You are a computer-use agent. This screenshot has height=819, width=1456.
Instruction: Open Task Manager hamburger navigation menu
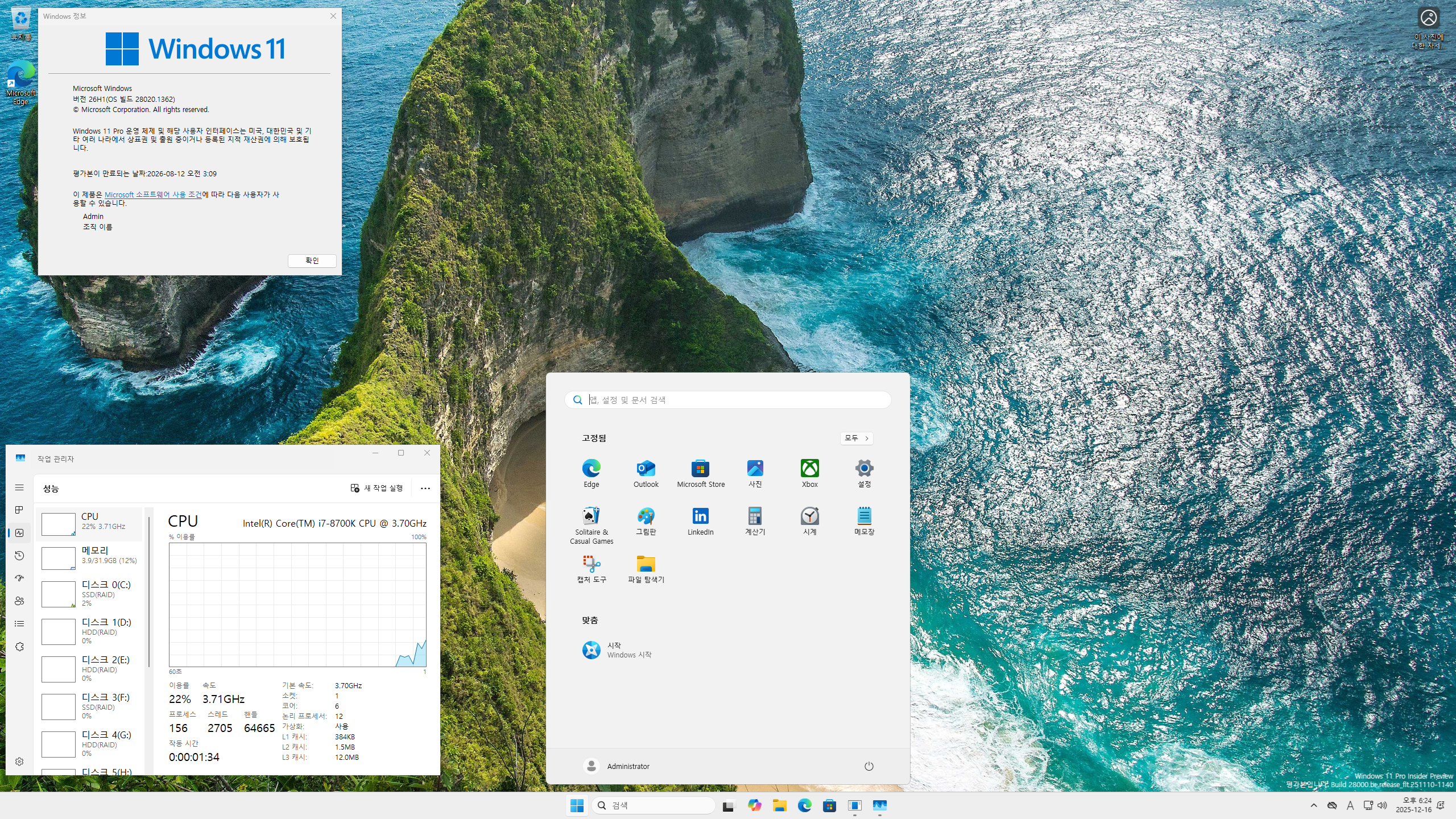point(19,487)
